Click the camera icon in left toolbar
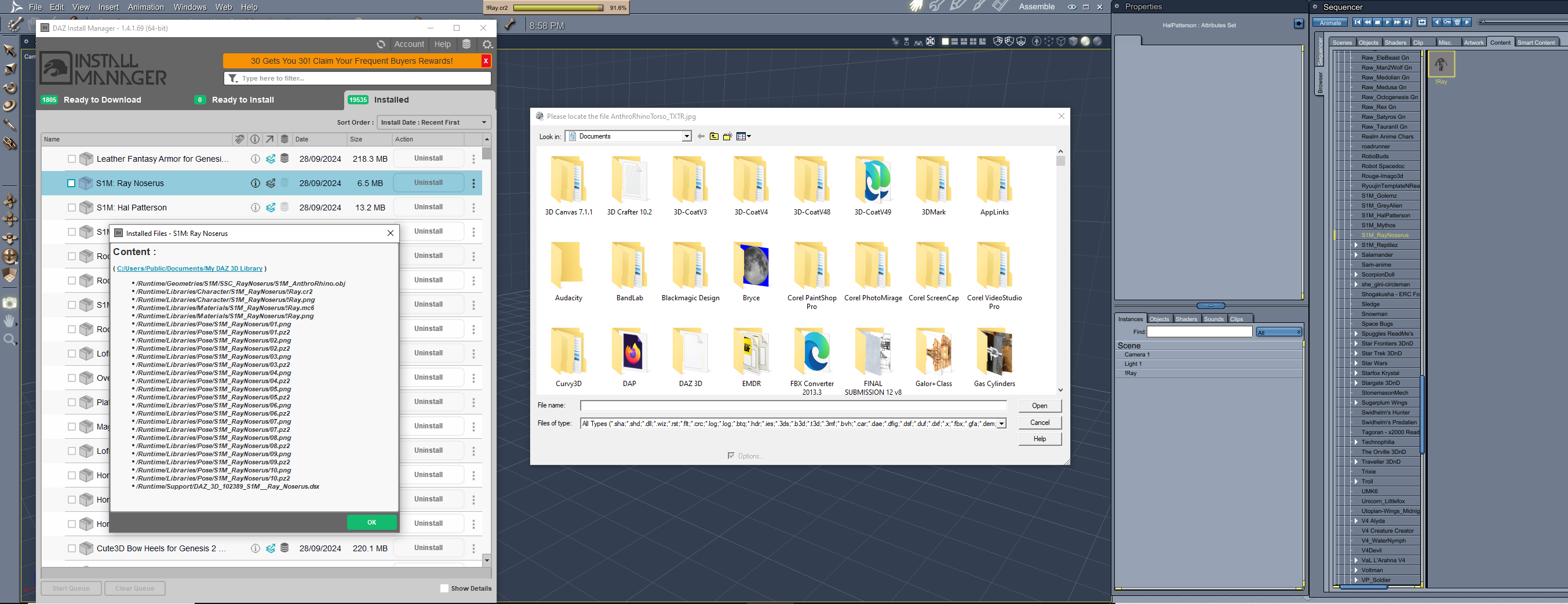 pos(10,303)
